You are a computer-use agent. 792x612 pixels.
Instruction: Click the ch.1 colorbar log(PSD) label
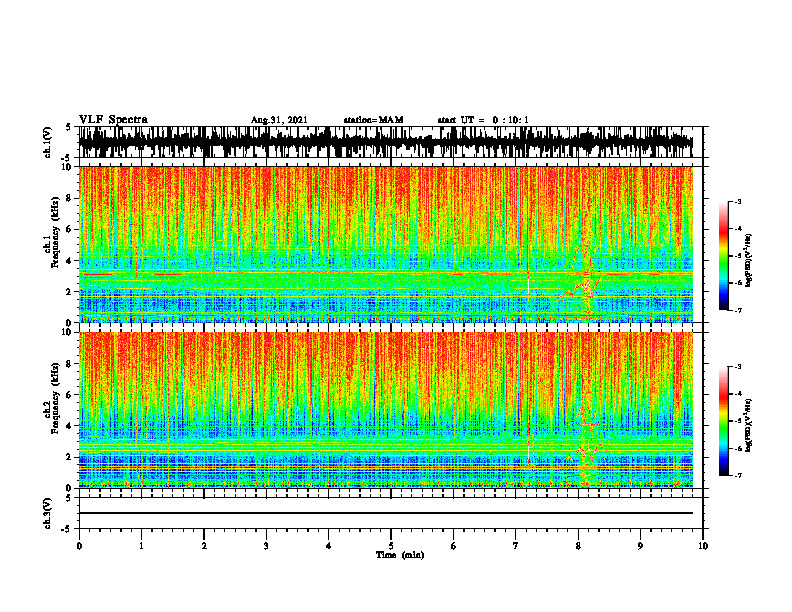[x=749, y=260]
